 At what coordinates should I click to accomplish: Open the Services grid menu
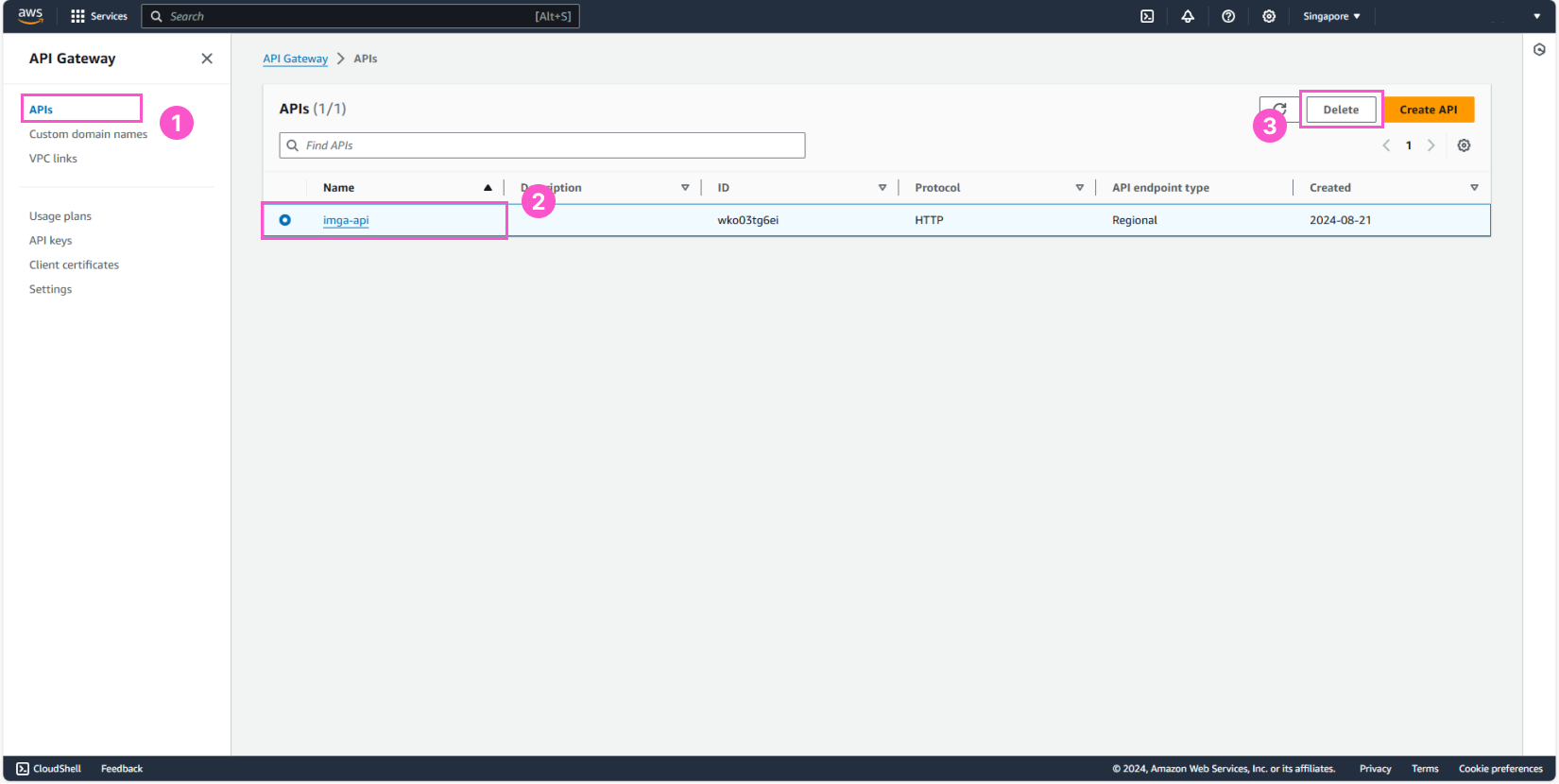tap(98, 16)
